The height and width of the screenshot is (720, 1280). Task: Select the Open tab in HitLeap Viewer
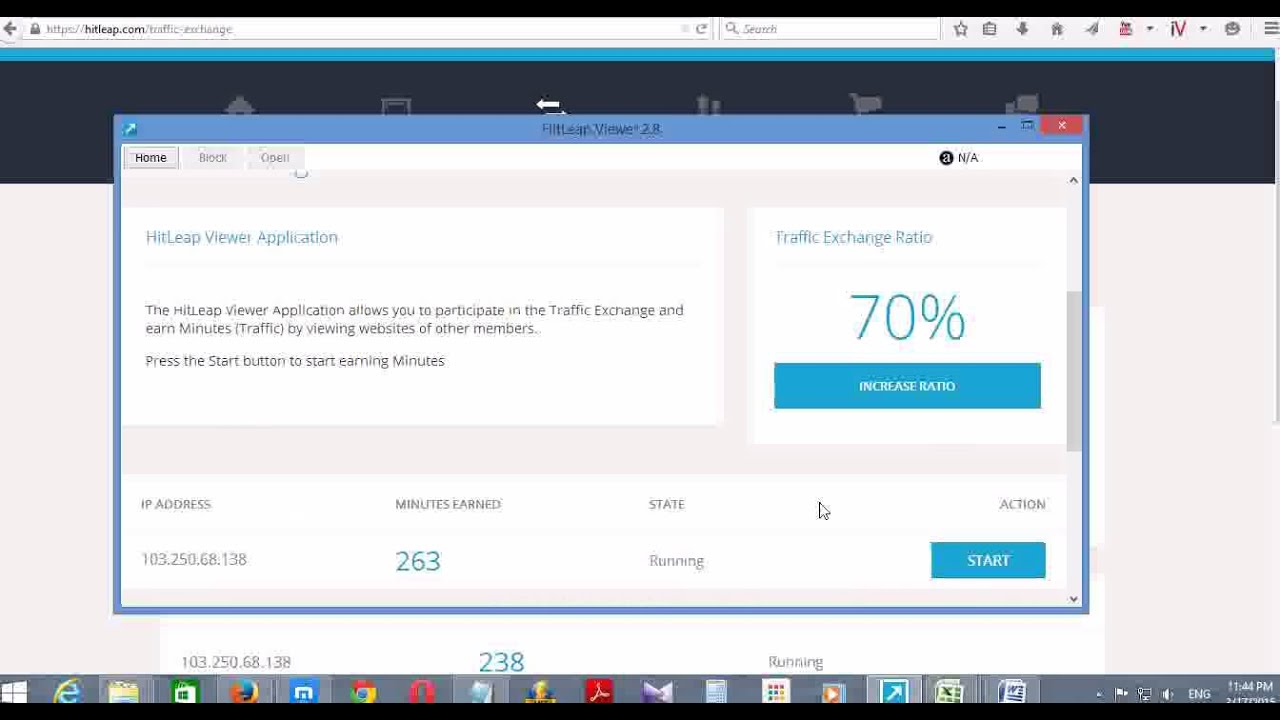(275, 157)
